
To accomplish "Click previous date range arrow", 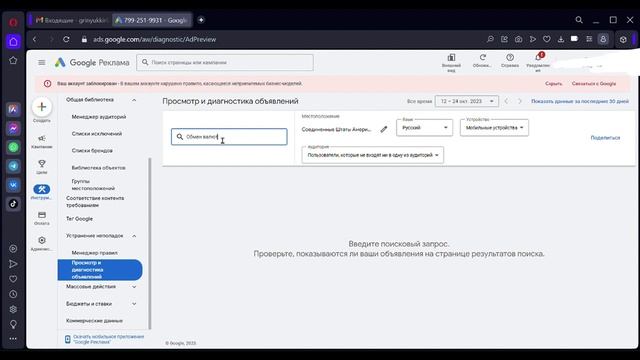I will 506,101.
